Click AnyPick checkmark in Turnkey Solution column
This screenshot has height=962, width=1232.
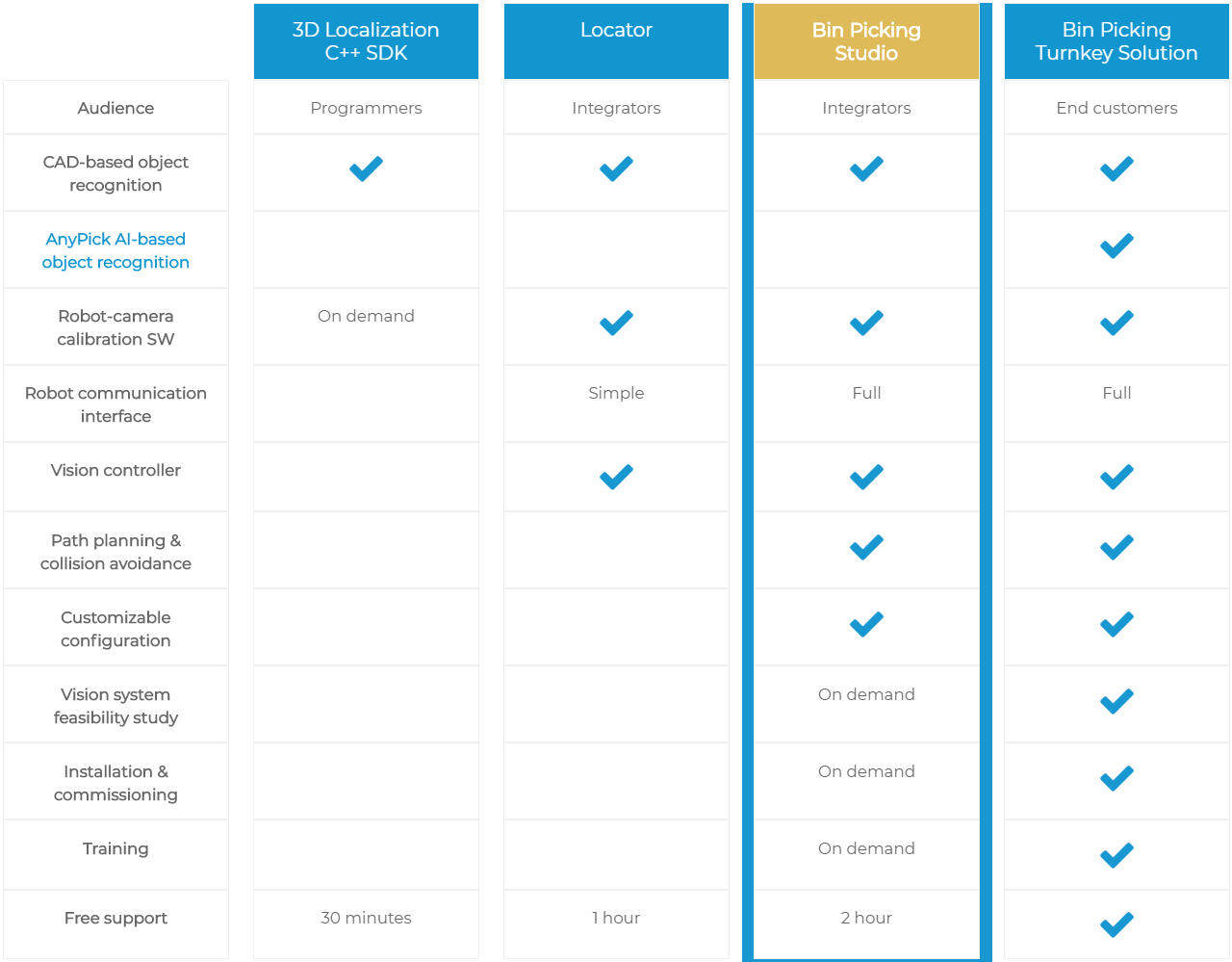pyautogui.click(x=1116, y=246)
